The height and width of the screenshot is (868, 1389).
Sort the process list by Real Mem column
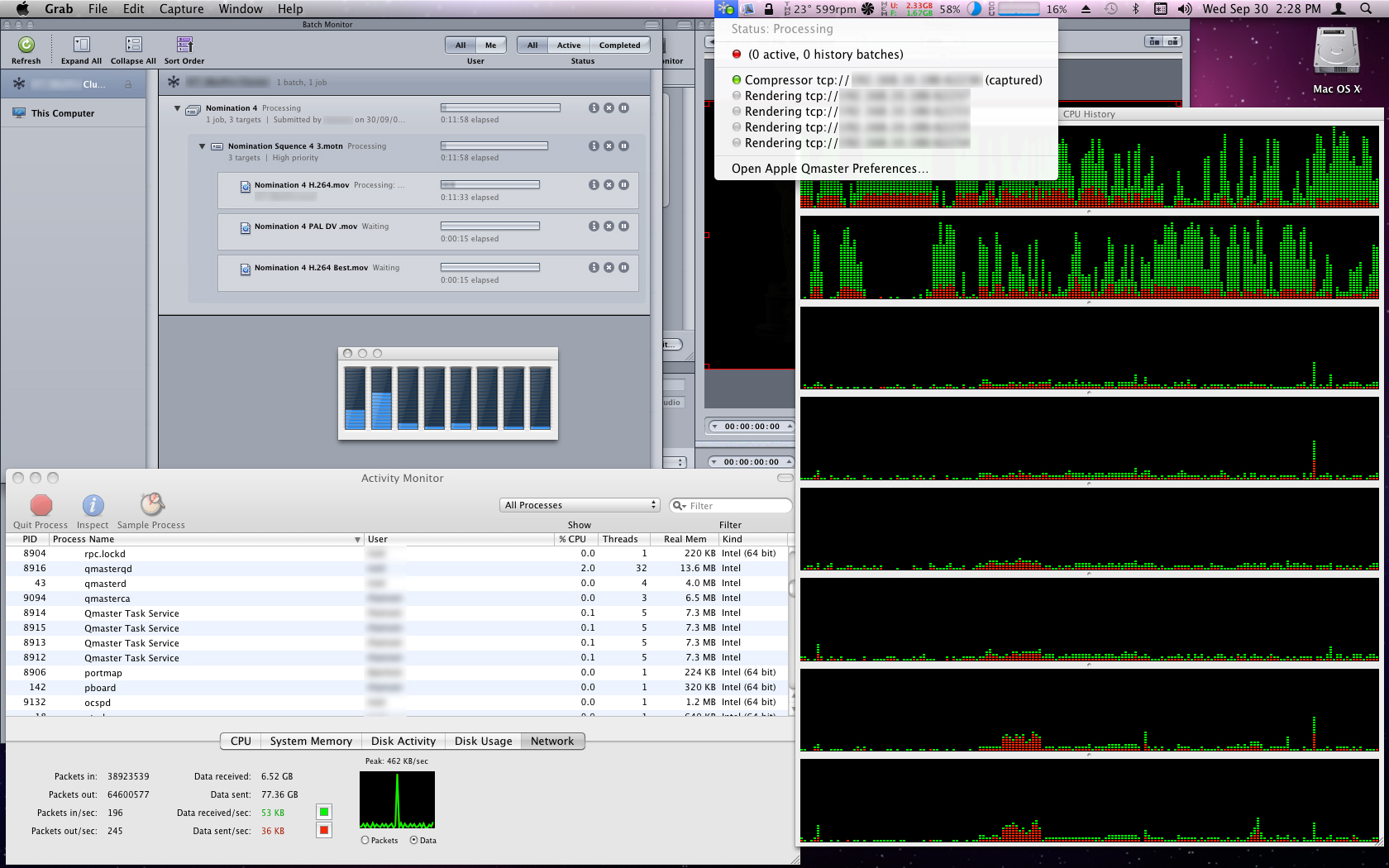(685, 540)
